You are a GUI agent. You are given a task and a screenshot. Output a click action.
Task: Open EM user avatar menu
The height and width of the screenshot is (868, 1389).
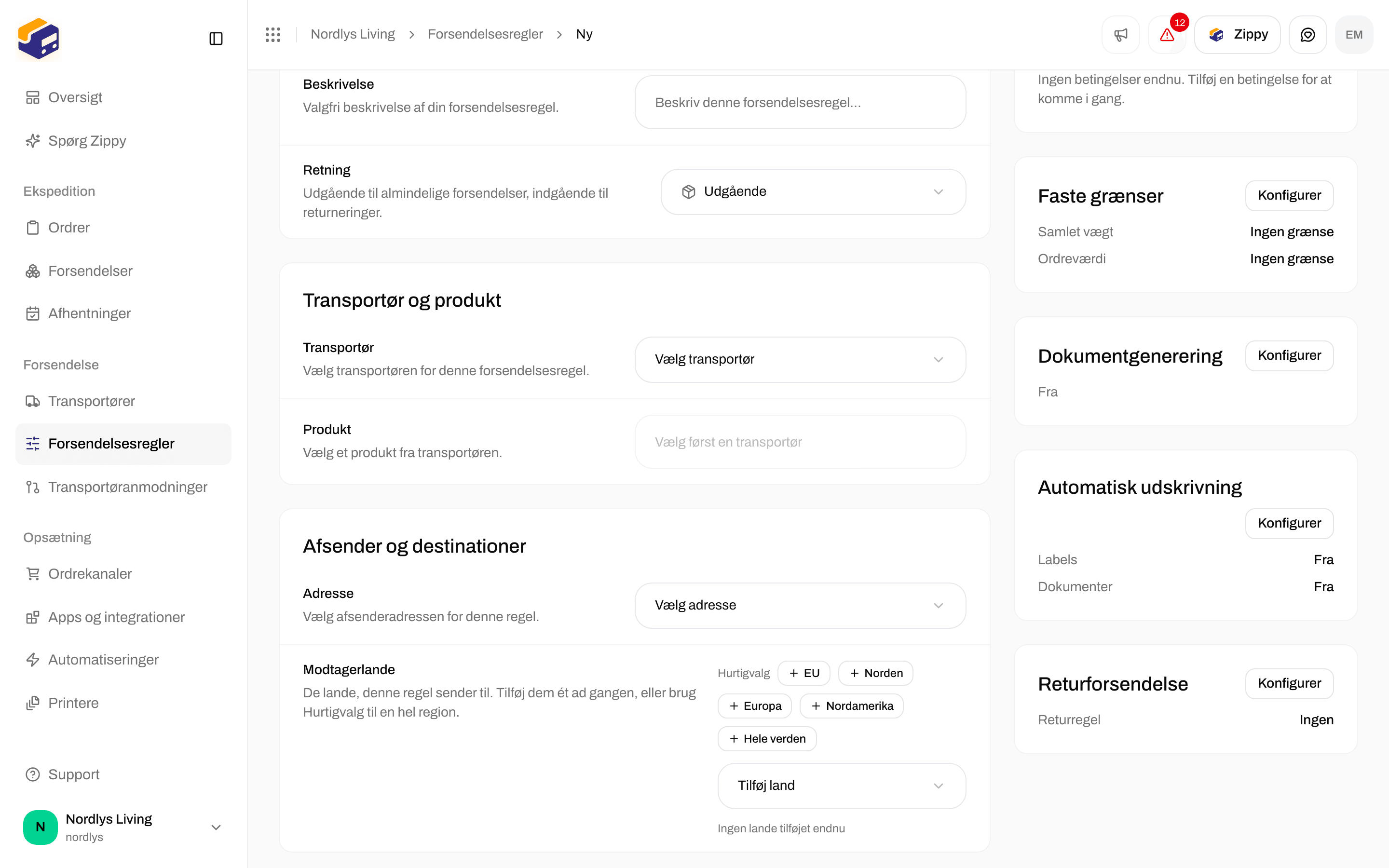[x=1354, y=34]
